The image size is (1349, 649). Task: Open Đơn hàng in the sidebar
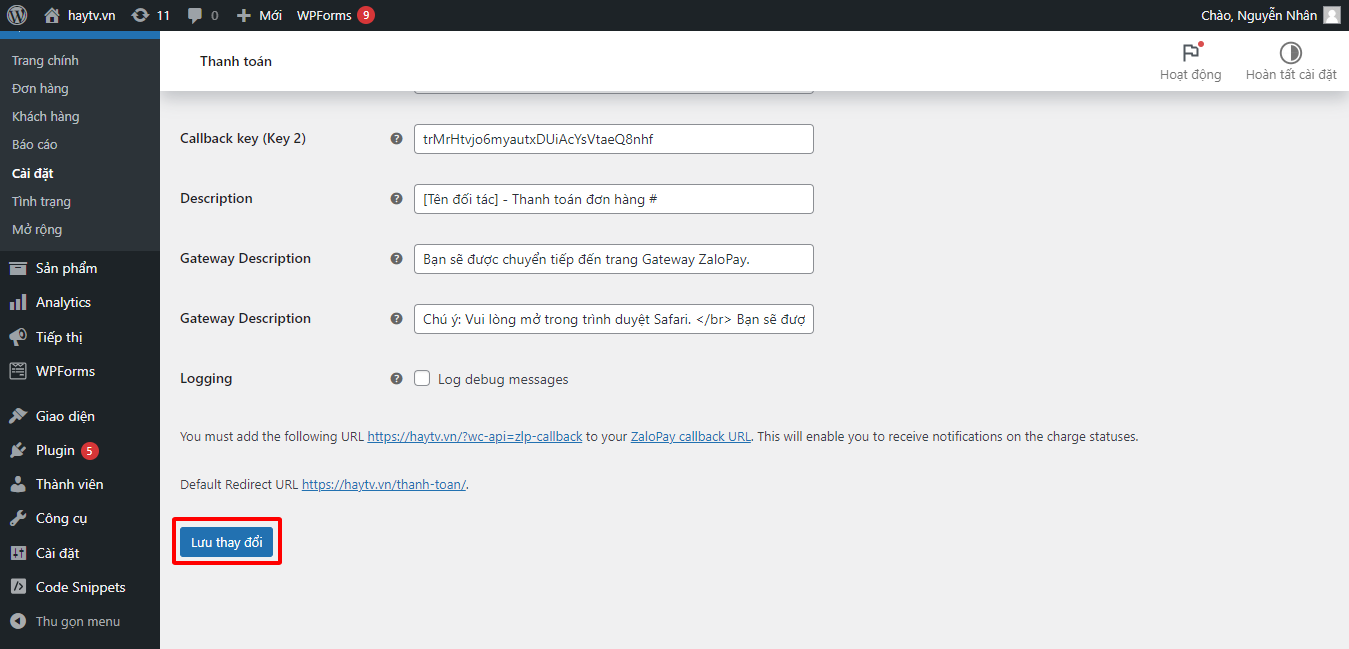click(40, 89)
